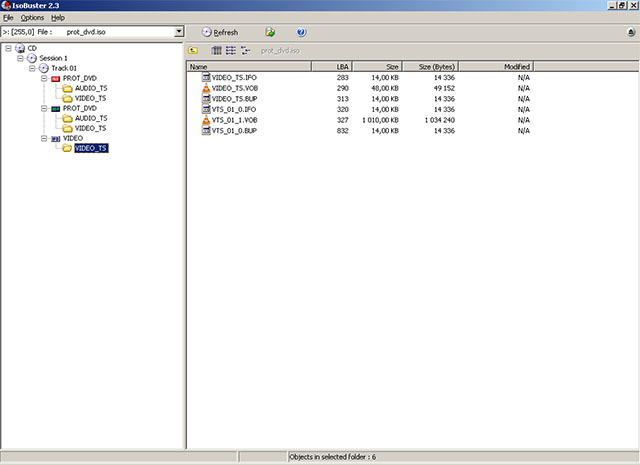Sort by Name column header
Image resolution: width=640 pixels, height=465 pixels.
[x=249, y=67]
